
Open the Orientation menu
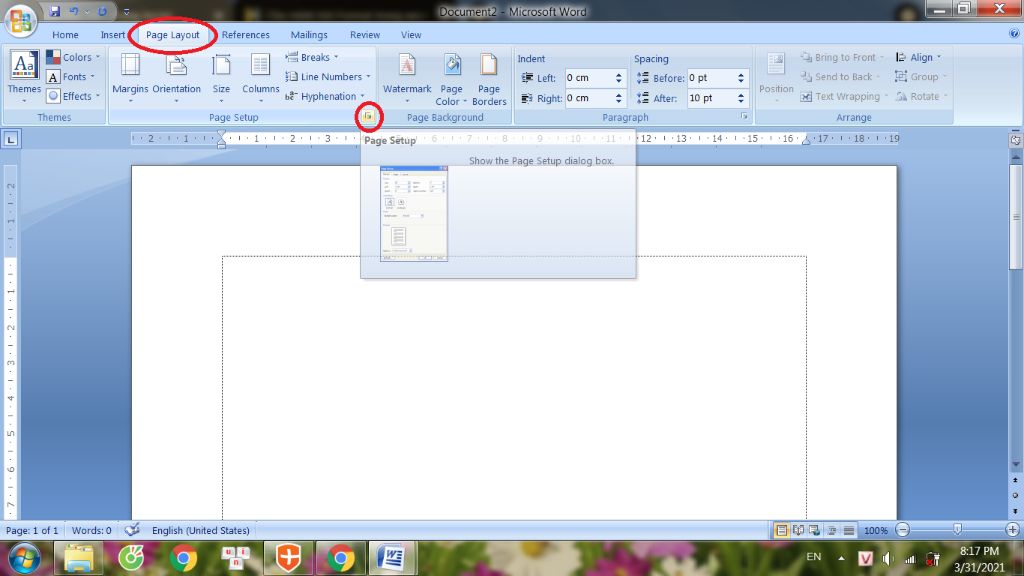[x=176, y=77]
